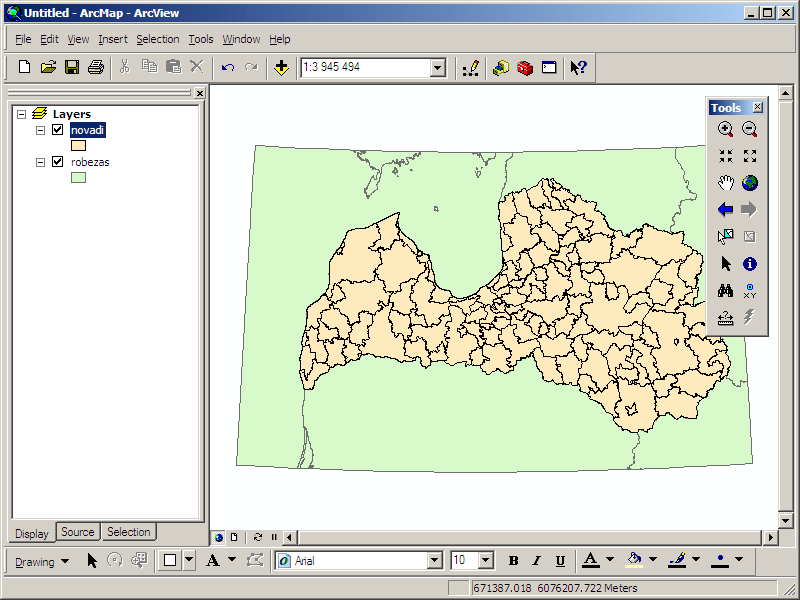This screenshot has width=800, height=600.
Task: Switch to the Source tab
Action: [78, 532]
